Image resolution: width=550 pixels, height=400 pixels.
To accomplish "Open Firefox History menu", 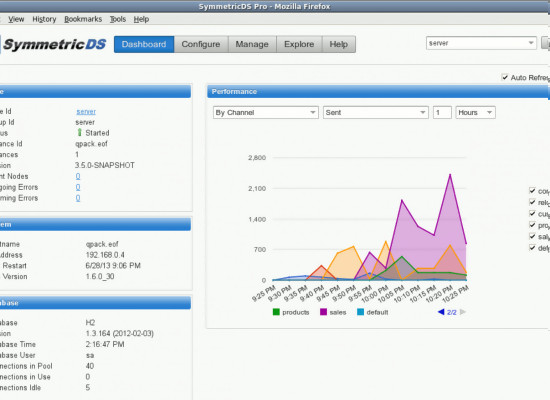I will pyautogui.click(x=44, y=19).
